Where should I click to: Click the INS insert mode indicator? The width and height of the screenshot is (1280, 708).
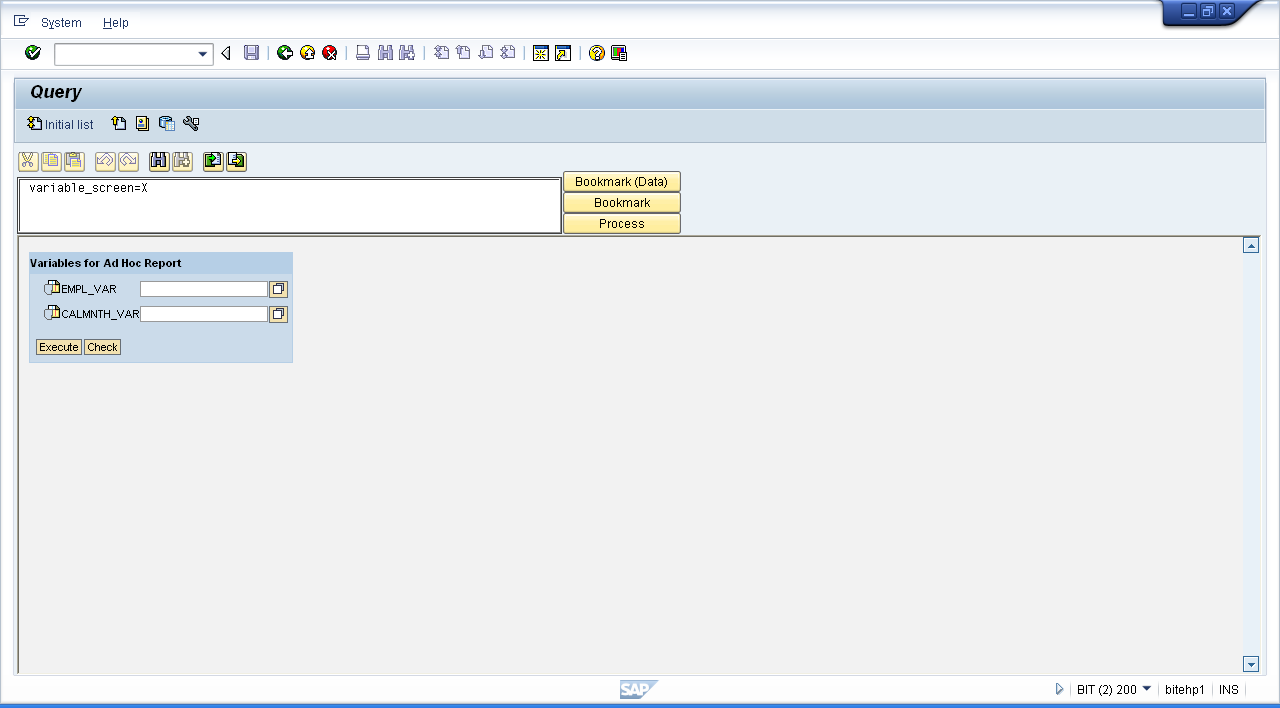click(x=1228, y=690)
